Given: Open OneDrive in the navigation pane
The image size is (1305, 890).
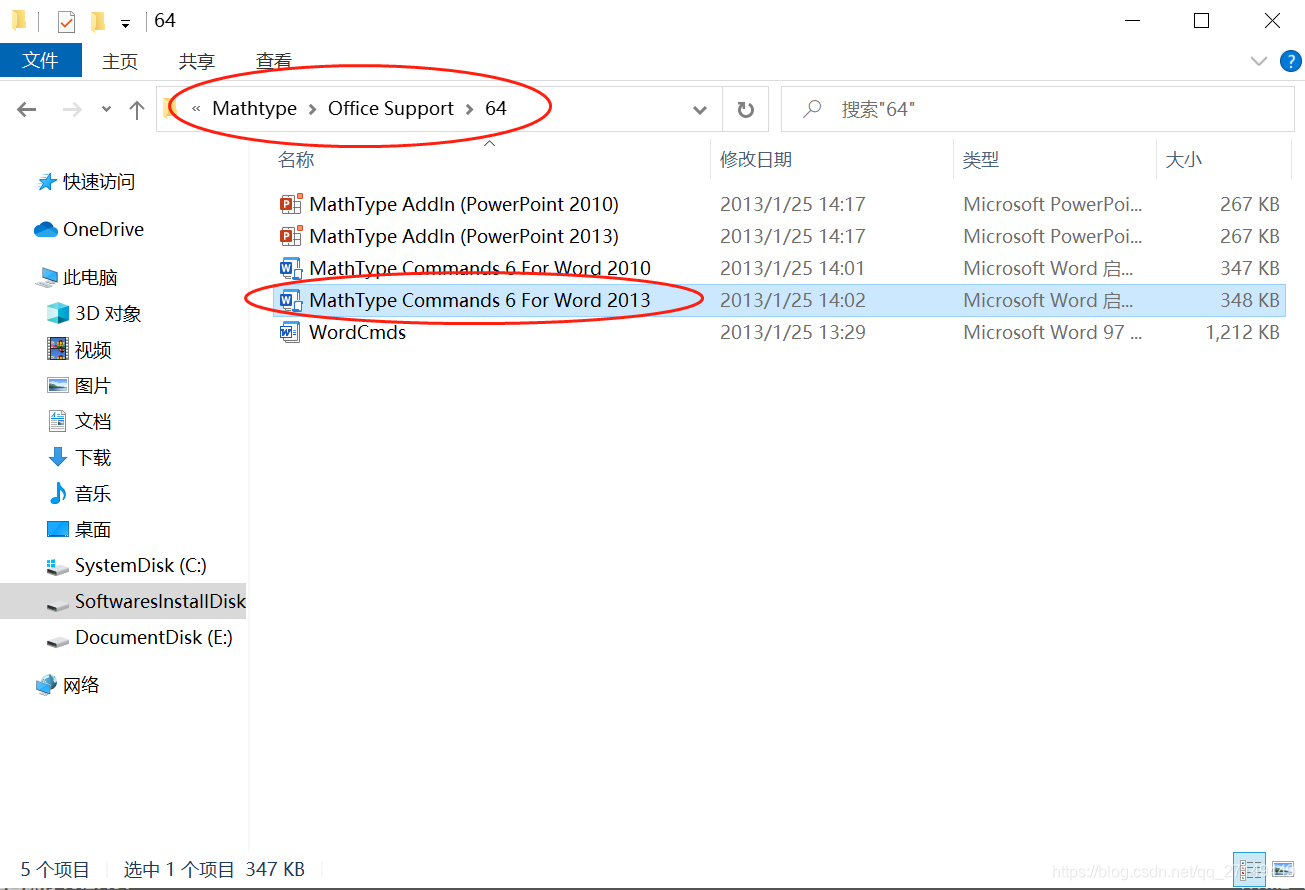Looking at the screenshot, I should pos(103,229).
